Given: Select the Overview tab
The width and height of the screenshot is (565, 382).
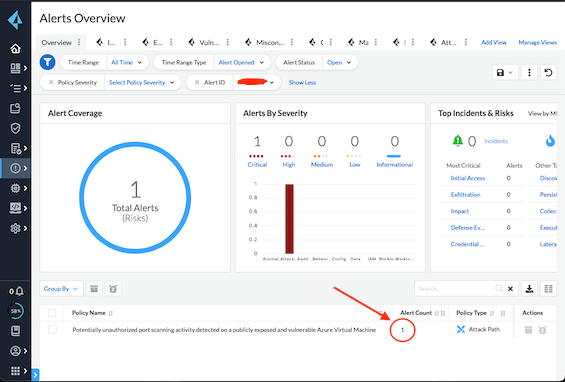Looking at the screenshot, I should [x=57, y=43].
